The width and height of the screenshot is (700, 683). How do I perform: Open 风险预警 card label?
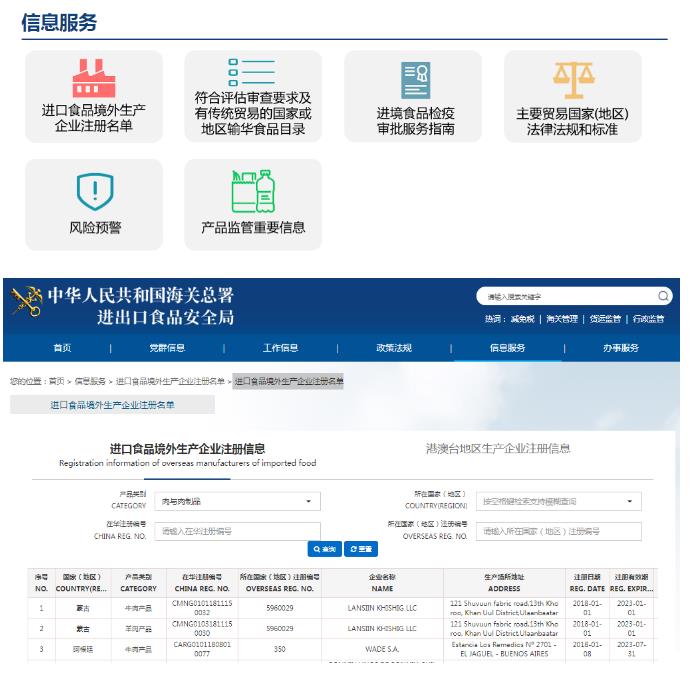pyautogui.click(x=95, y=228)
